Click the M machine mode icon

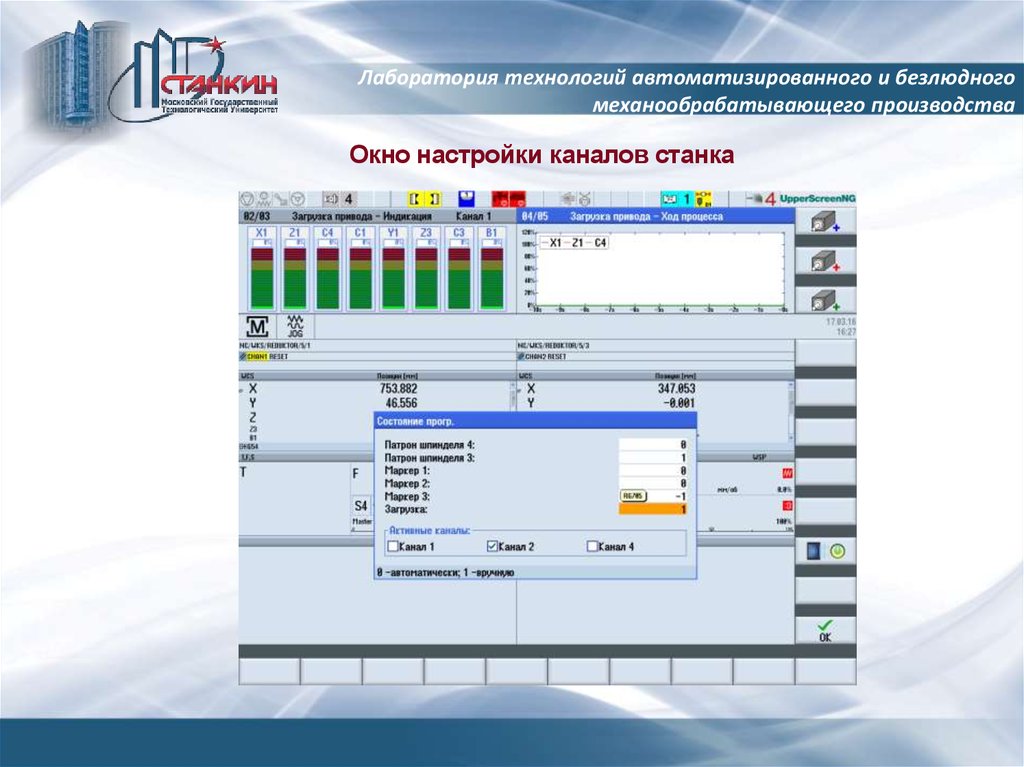(x=257, y=327)
